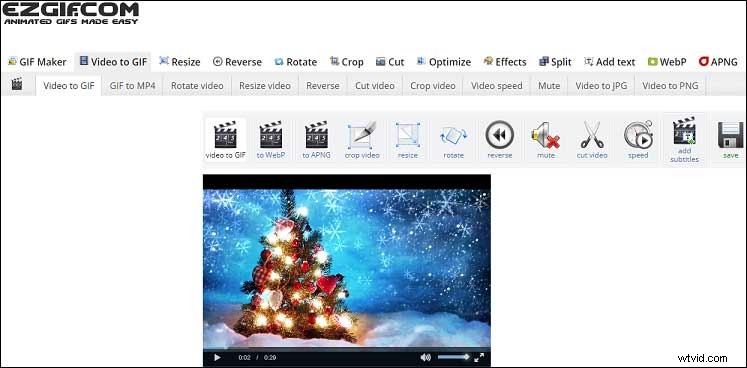Click the video progress seek bar
This screenshot has height=368, width=747.
click(347, 348)
